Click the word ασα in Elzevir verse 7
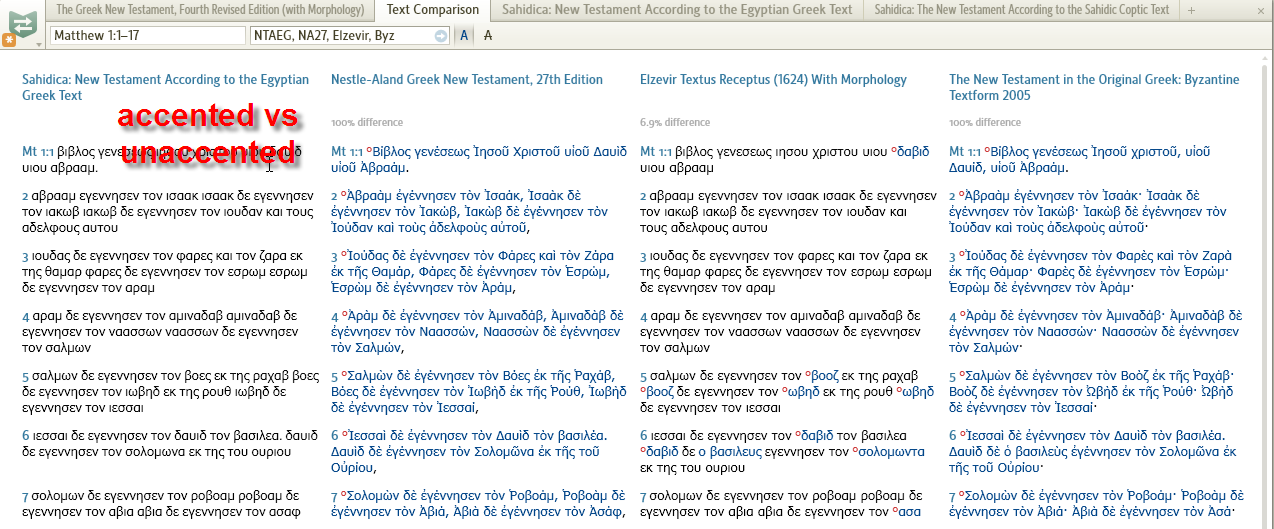 click(x=909, y=512)
